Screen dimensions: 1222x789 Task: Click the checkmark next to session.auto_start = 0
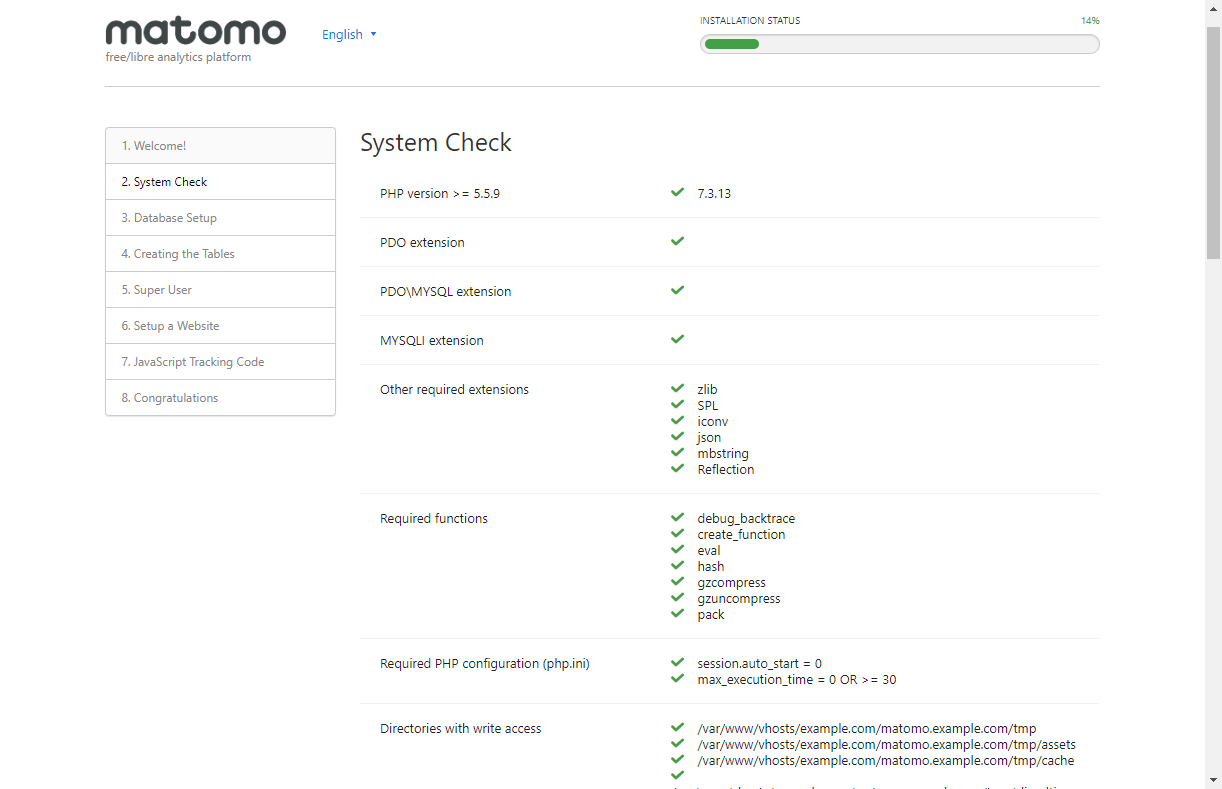tap(677, 663)
